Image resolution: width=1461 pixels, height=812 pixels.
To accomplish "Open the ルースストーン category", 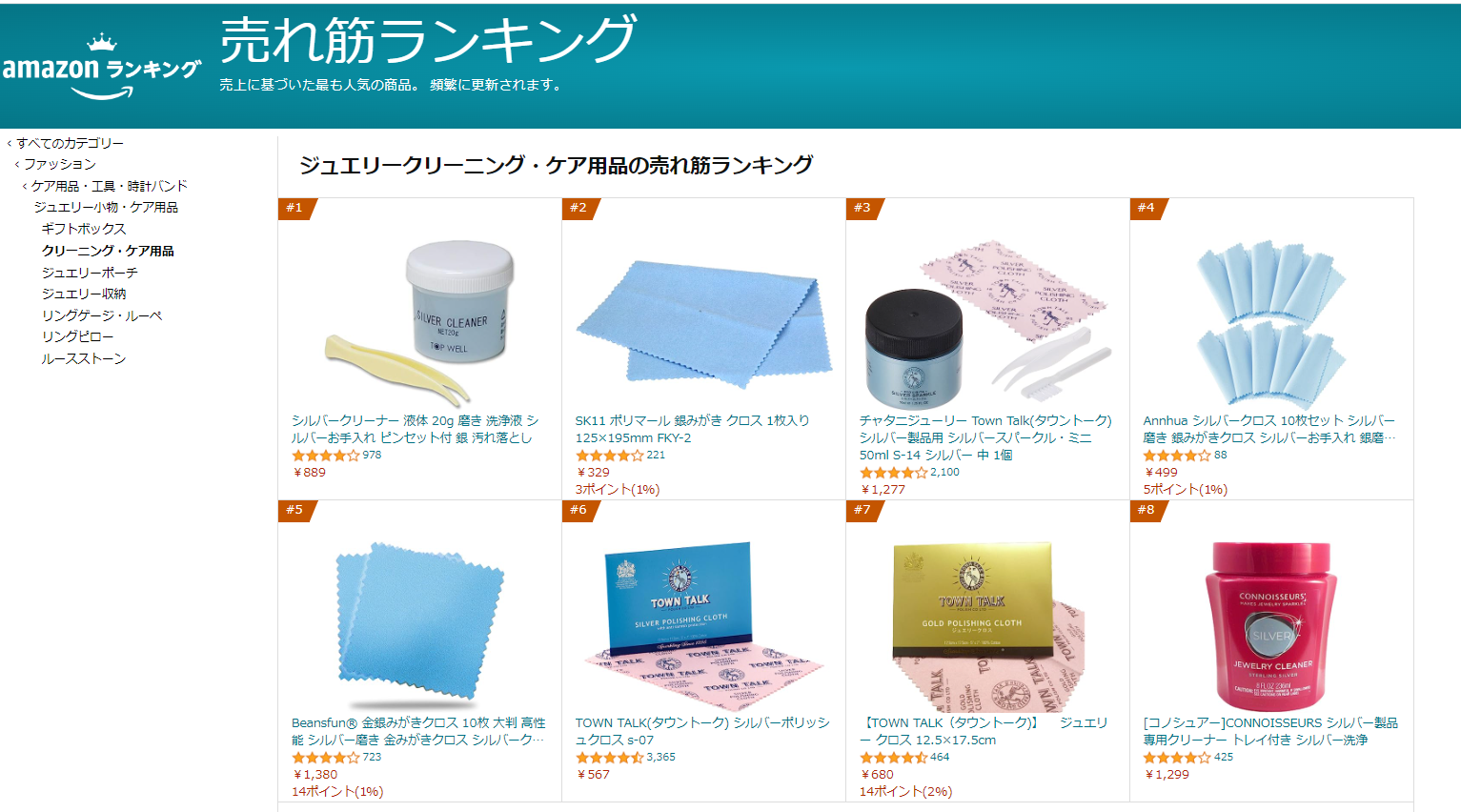I will click(x=83, y=358).
